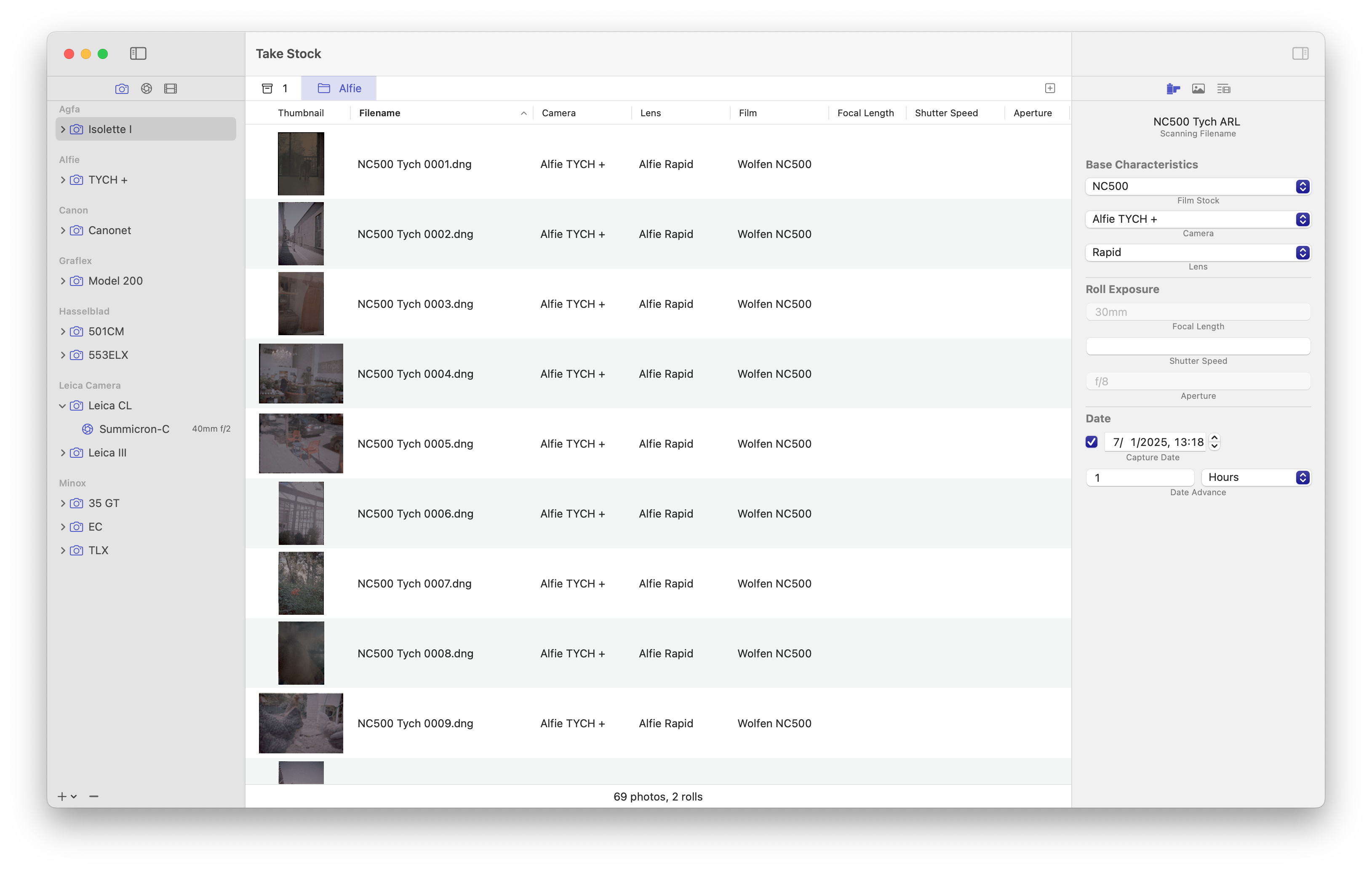Open the Lens Rapid dropdown
The image size is (1372, 870).
tap(1198, 252)
